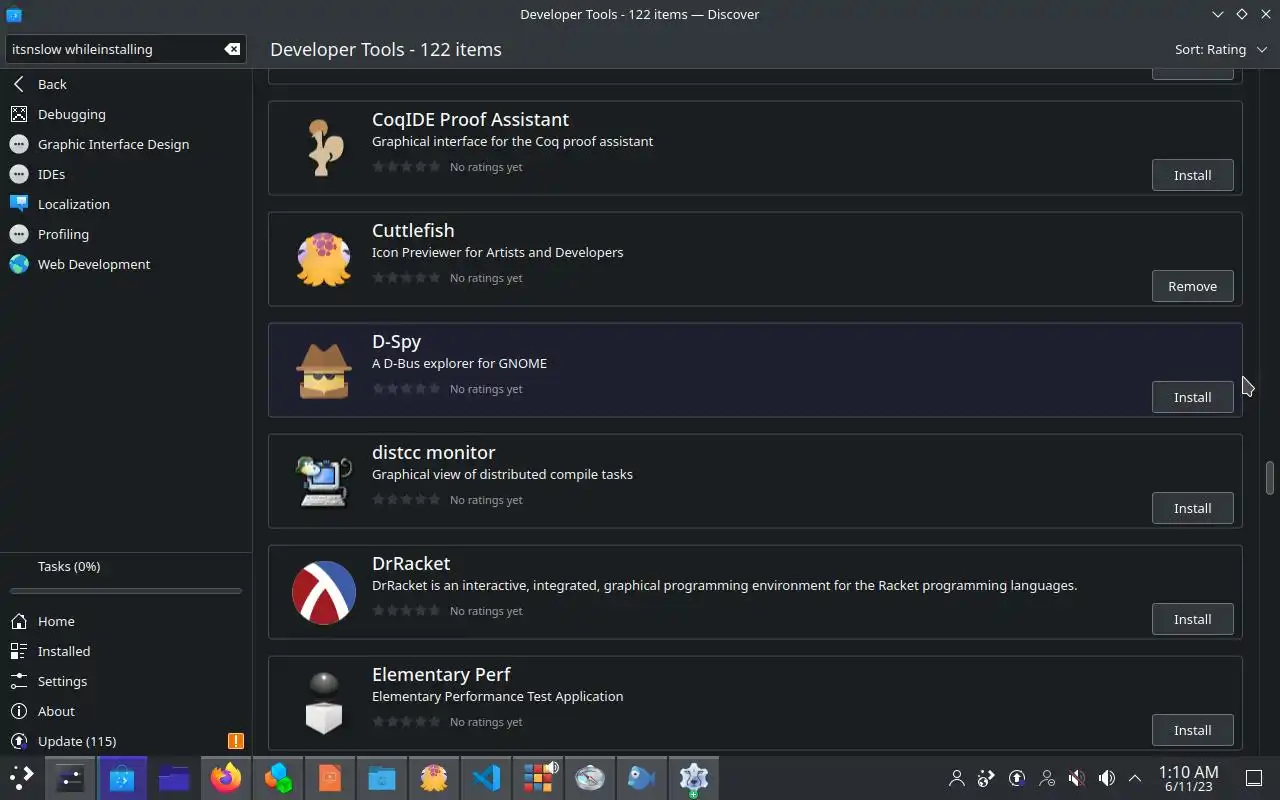Click the orange update warning badge

236,741
